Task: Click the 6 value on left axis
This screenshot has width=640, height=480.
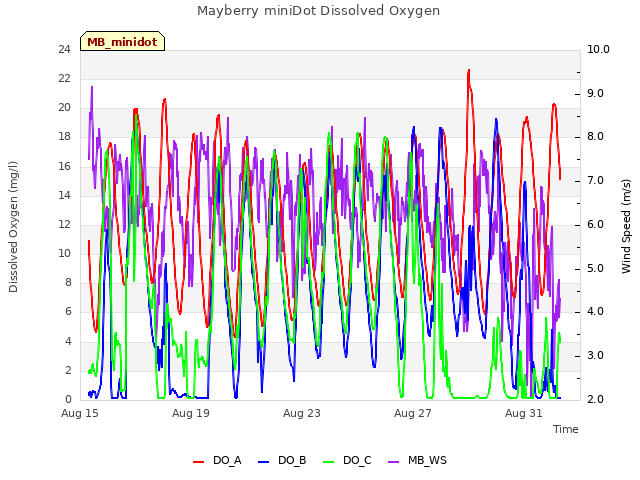Action: pos(68,312)
